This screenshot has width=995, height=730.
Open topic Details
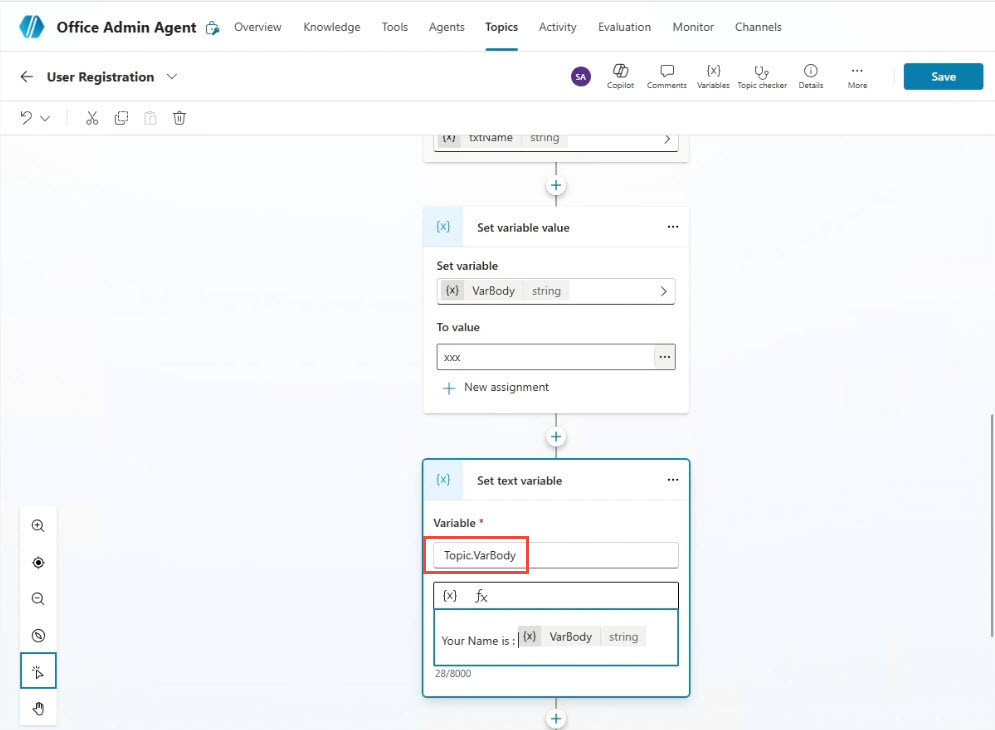810,76
